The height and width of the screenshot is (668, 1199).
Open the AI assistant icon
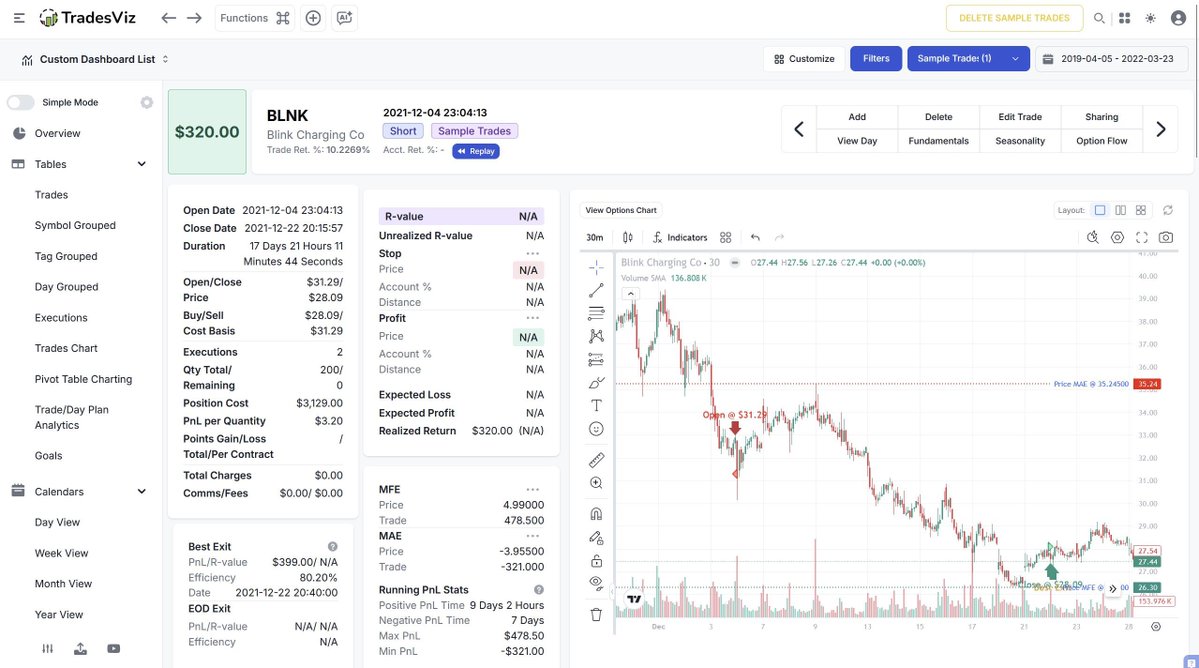344,18
